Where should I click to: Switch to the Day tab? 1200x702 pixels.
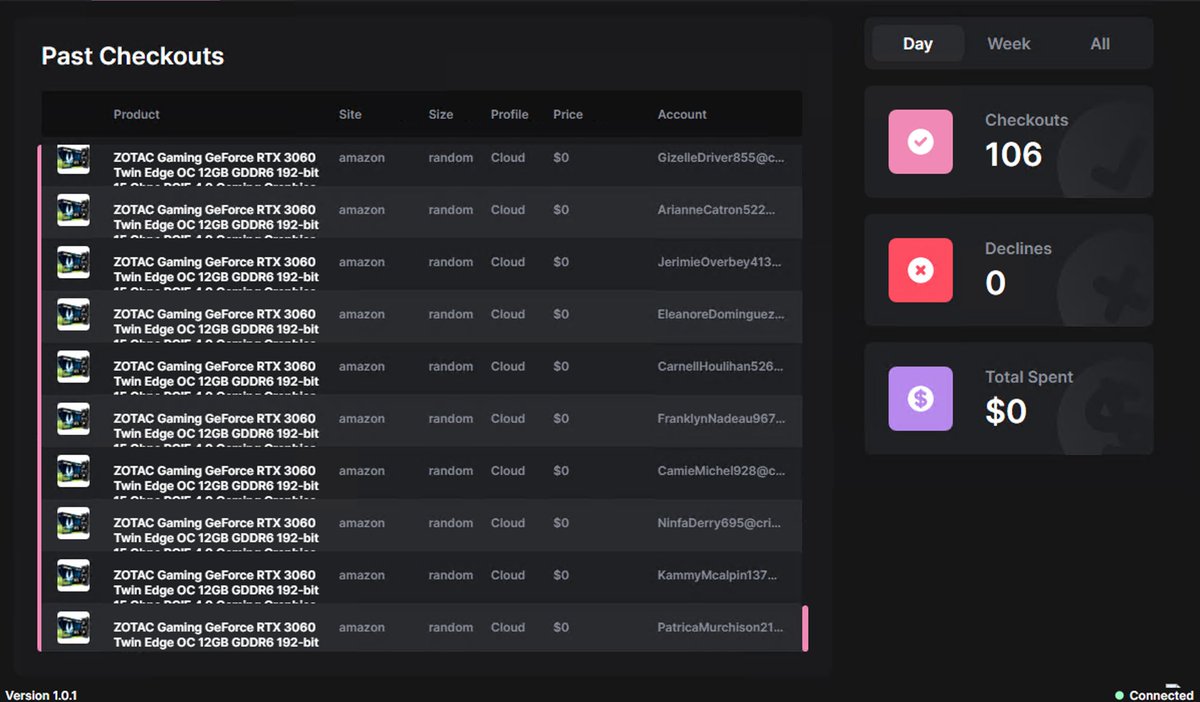tap(918, 43)
